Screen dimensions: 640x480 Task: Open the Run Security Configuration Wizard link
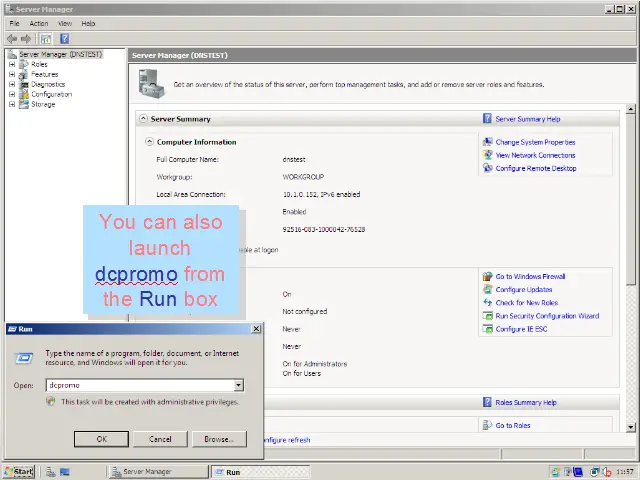point(547,316)
